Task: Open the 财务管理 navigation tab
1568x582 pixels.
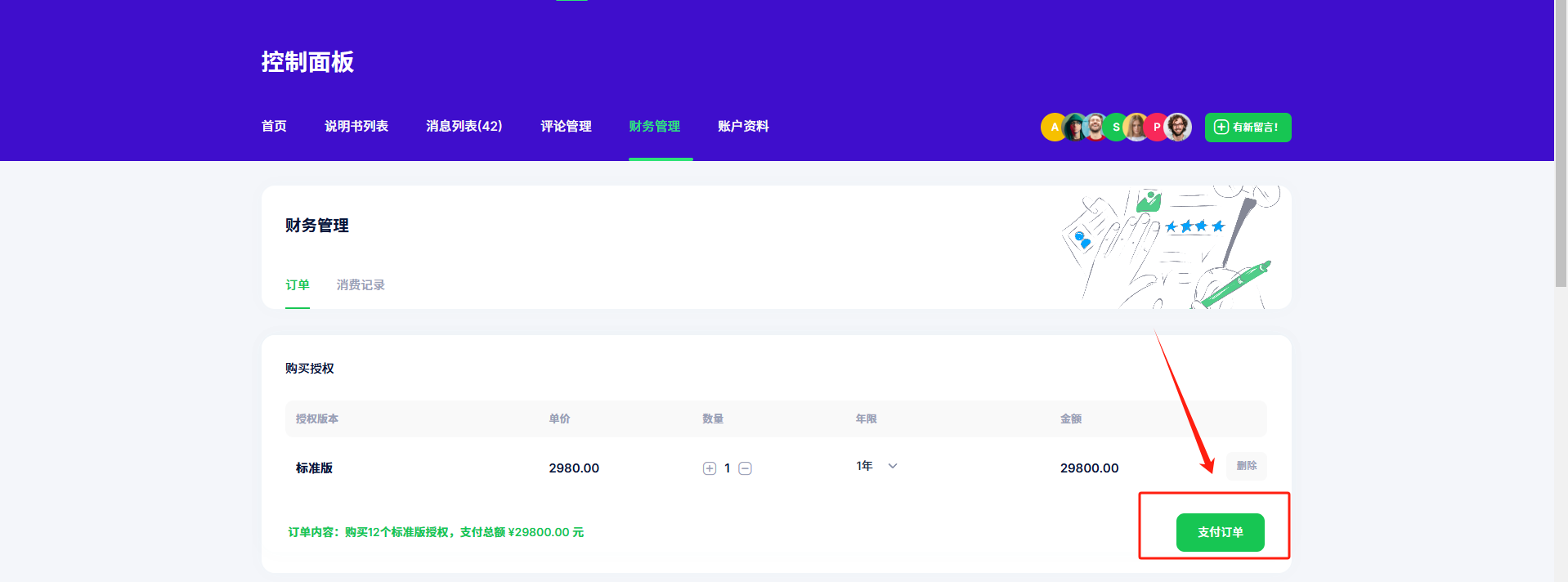Action: coord(654,127)
